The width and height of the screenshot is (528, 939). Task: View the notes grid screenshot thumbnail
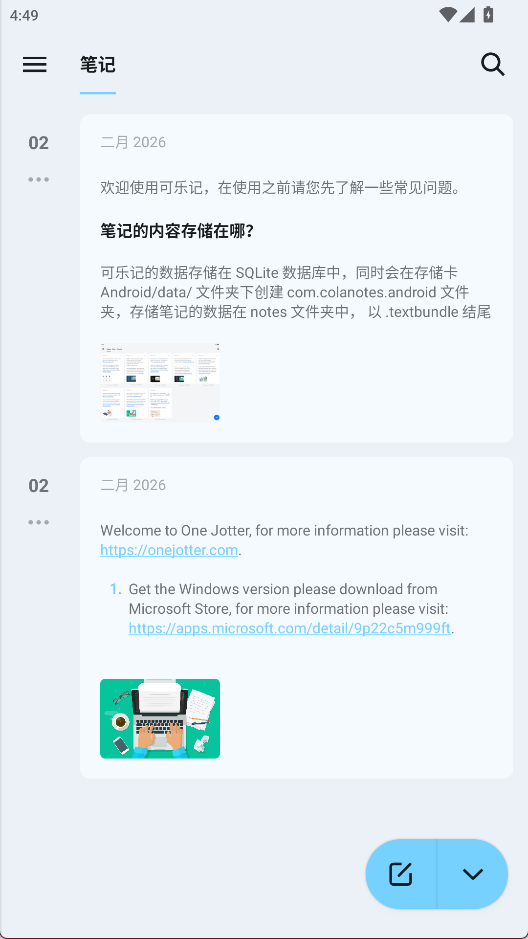(x=160, y=383)
